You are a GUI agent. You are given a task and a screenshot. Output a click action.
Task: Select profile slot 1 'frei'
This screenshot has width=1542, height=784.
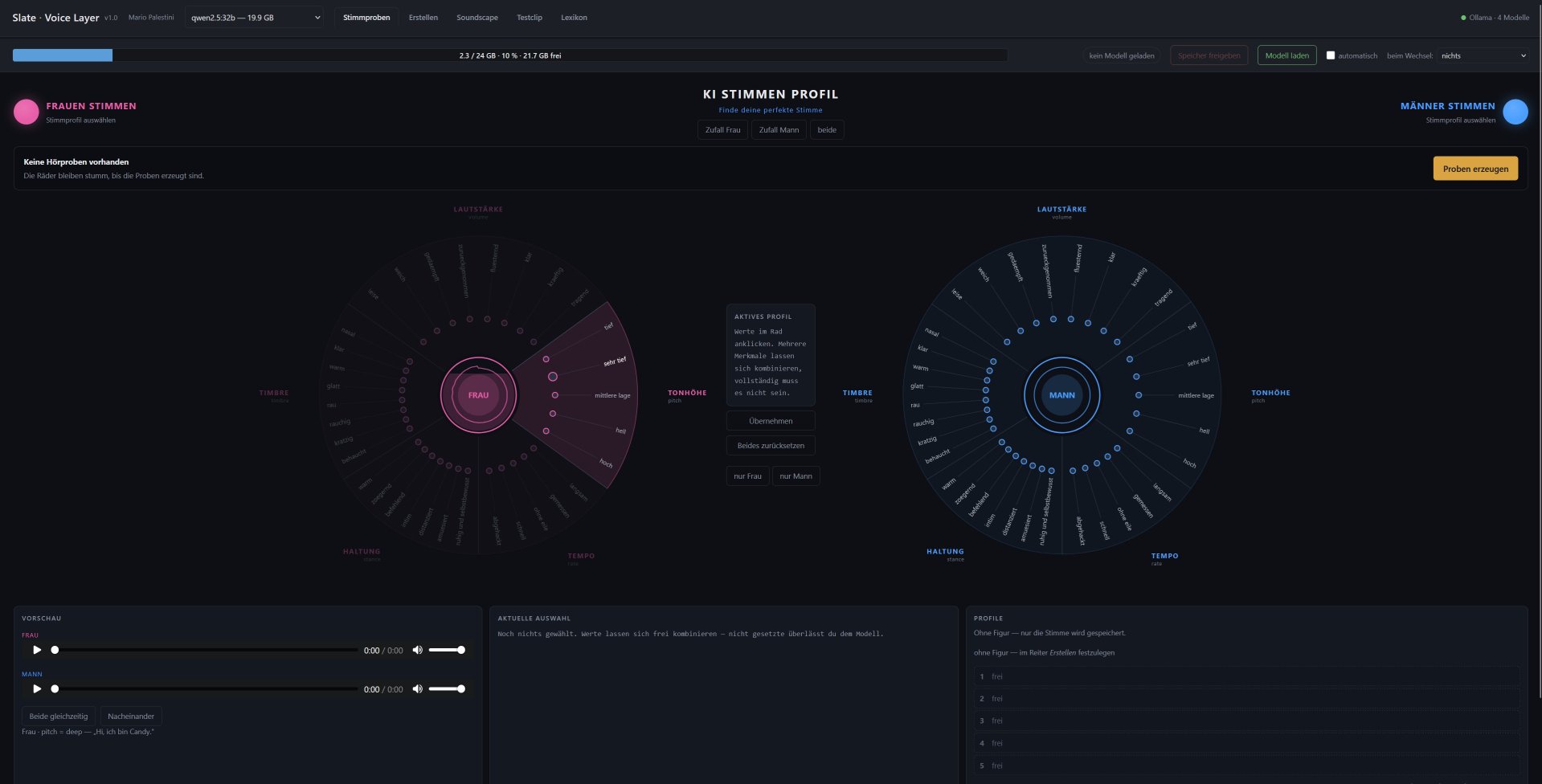(x=1246, y=676)
